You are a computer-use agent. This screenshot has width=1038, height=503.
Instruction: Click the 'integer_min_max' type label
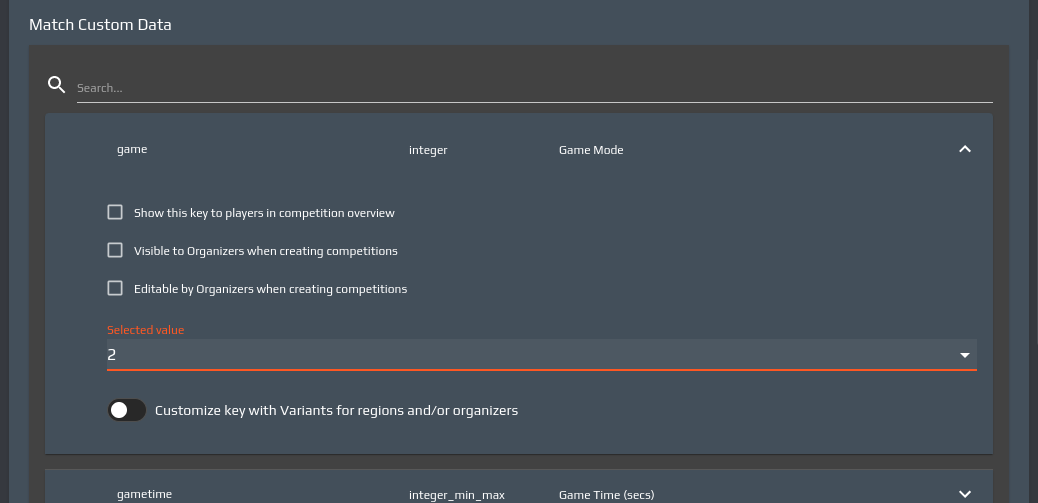pyautogui.click(x=457, y=495)
